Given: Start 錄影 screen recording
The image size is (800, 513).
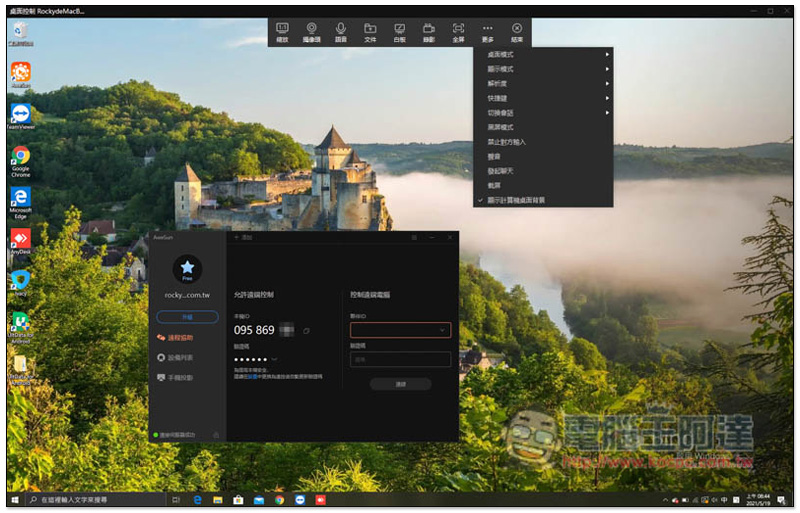Looking at the screenshot, I should pyautogui.click(x=429, y=31).
